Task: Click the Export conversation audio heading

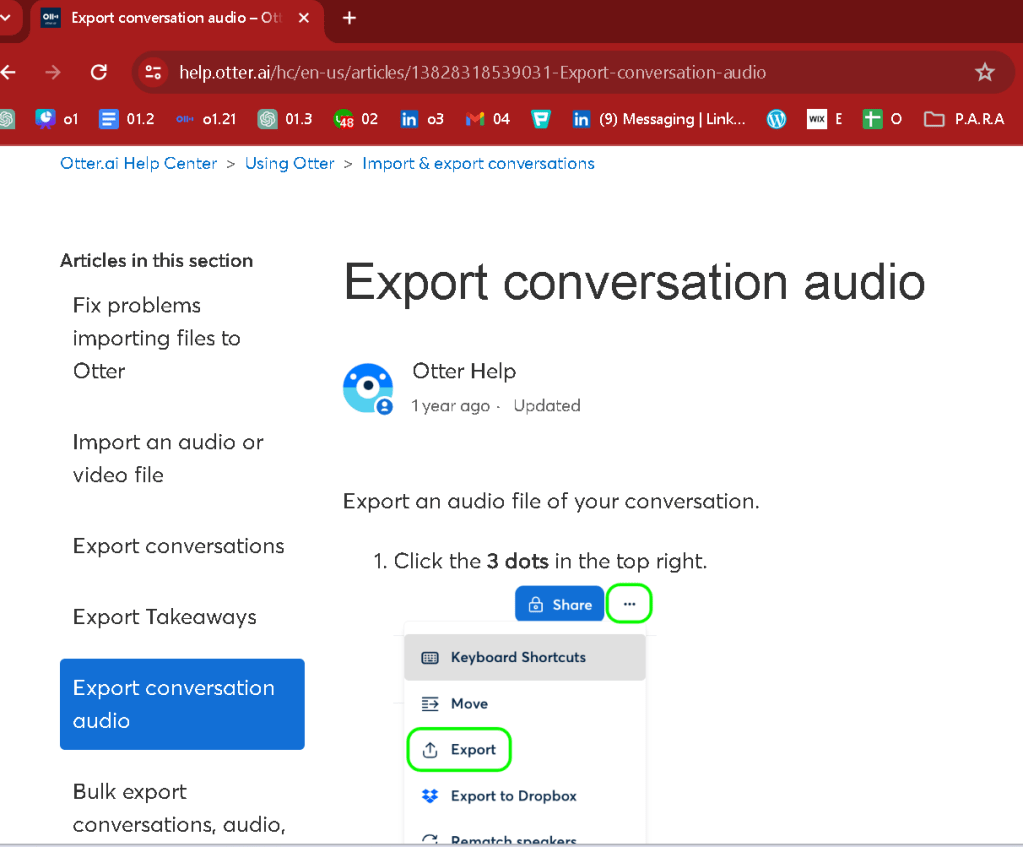Action: pyautogui.click(x=634, y=283)
